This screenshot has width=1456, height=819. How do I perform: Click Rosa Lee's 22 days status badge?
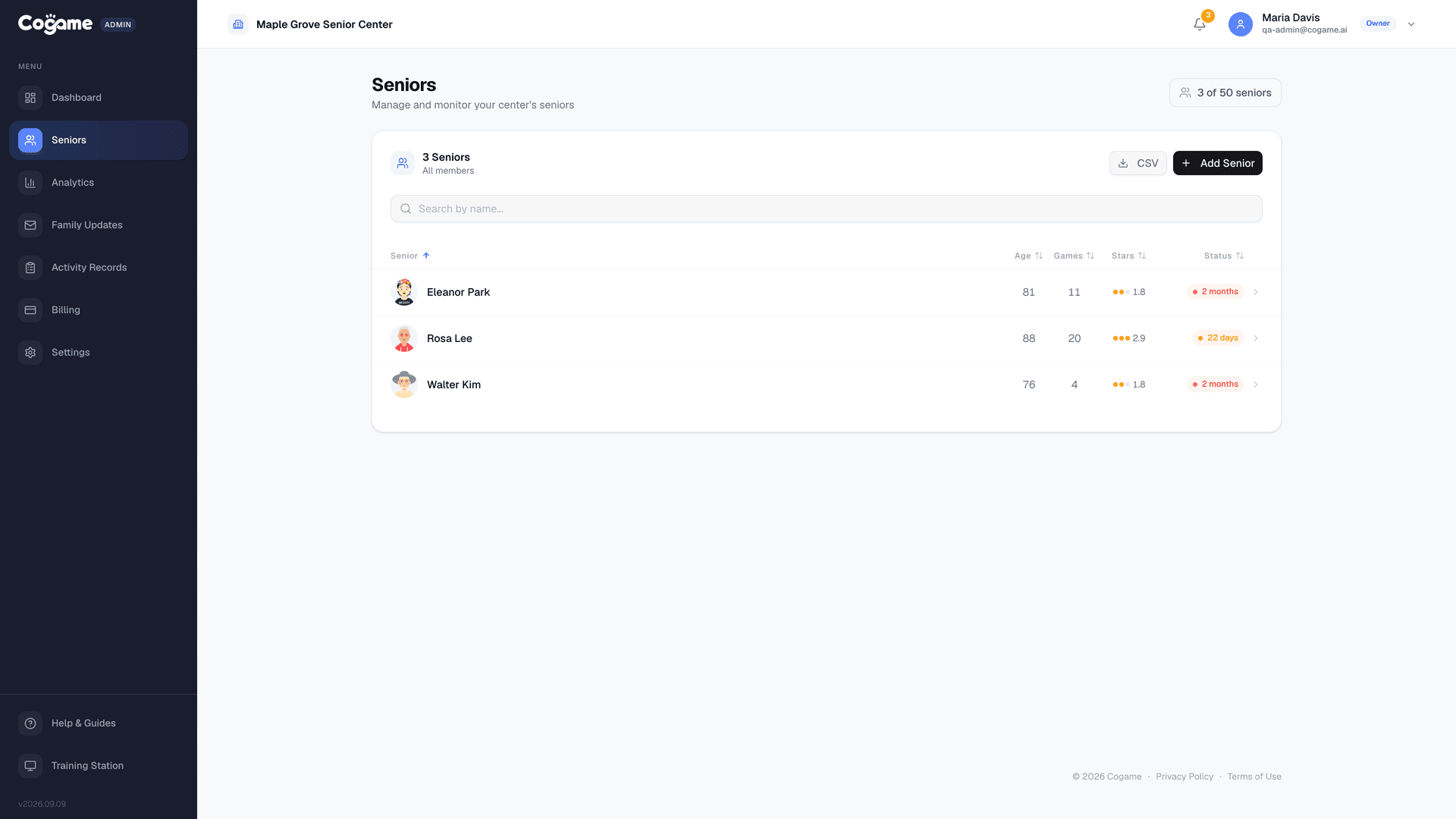pos(1218,338)
